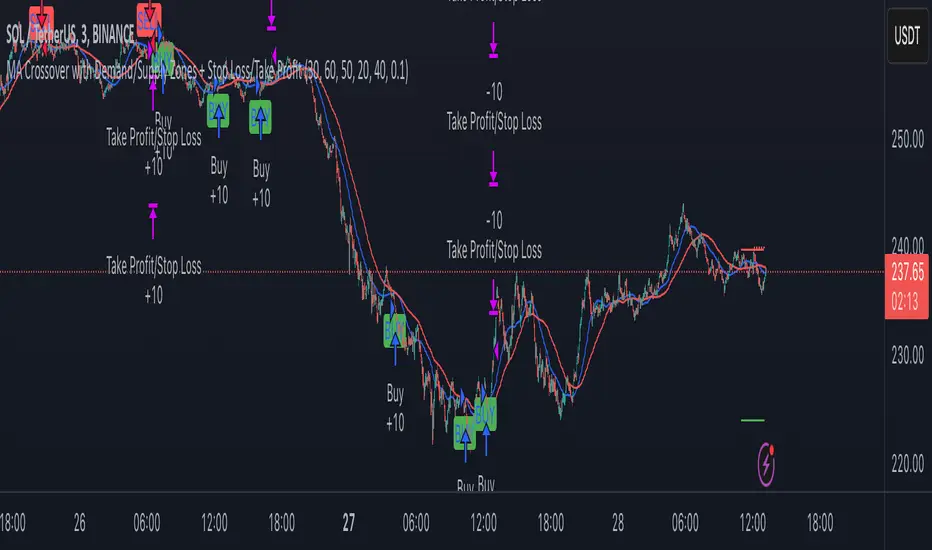Screen dimensions: 932x550
Task: Click the short red line near 240.00
Action: tap(752, 249)
